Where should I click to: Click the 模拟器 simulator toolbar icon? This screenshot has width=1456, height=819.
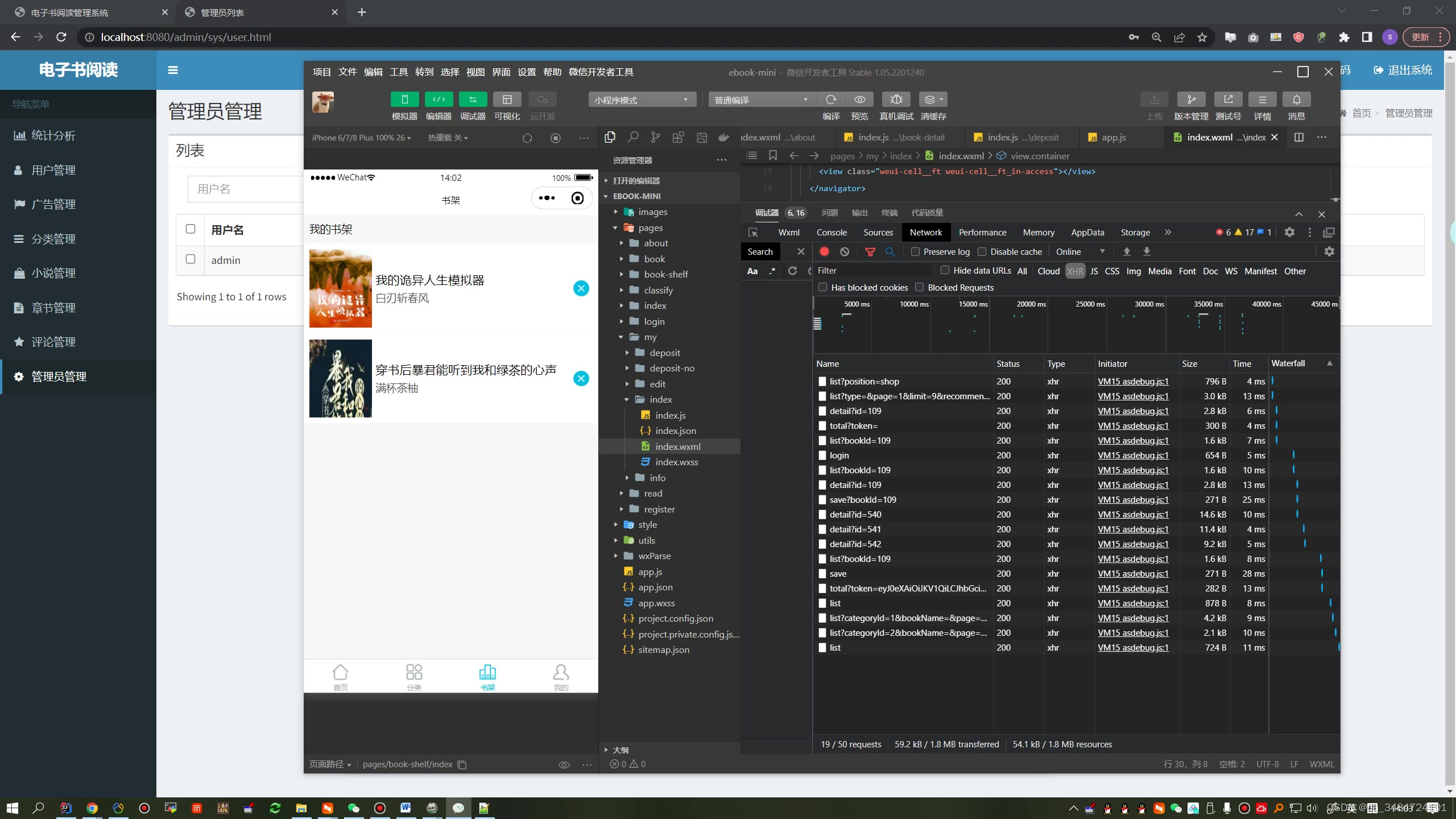coord(404,100)
